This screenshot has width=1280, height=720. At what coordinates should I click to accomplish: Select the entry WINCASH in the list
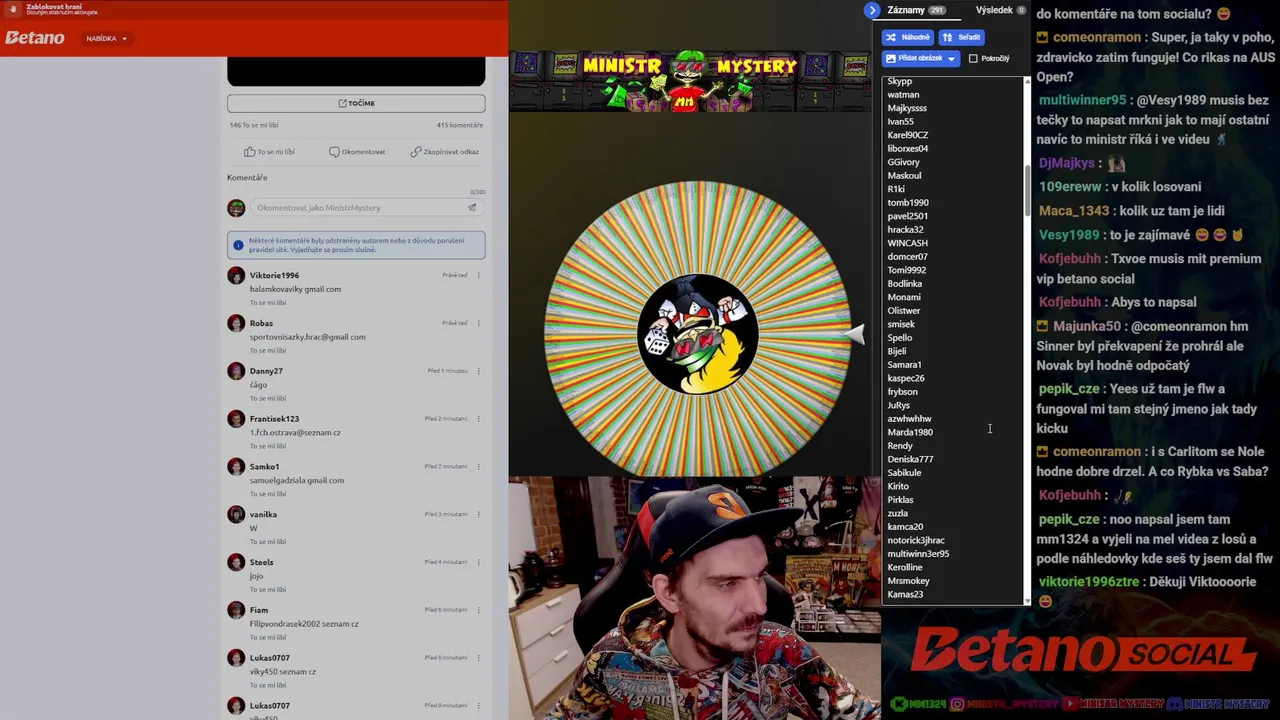(908, 243)
